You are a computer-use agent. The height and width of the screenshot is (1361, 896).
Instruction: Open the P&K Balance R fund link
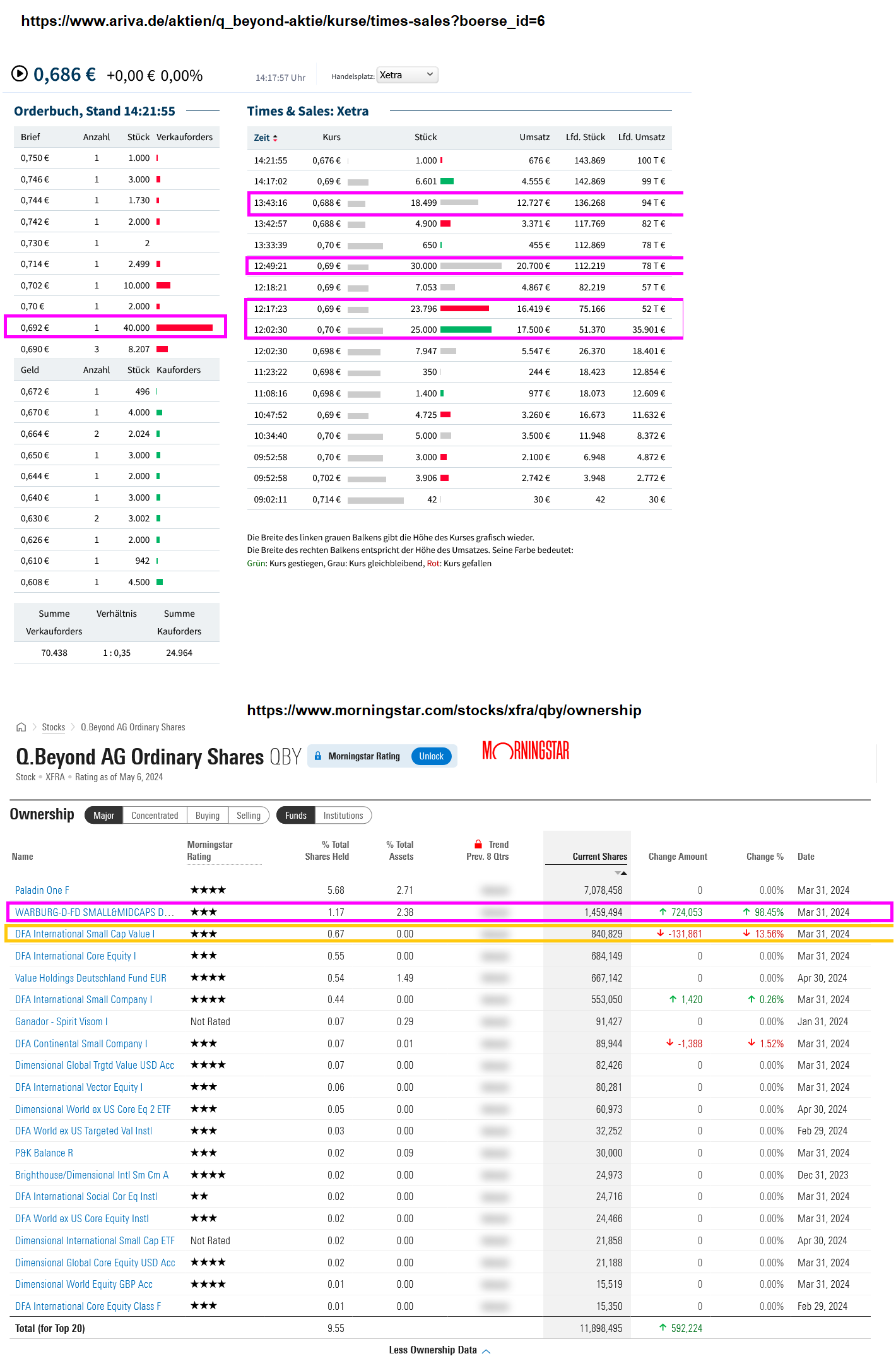pos(44,1153)
